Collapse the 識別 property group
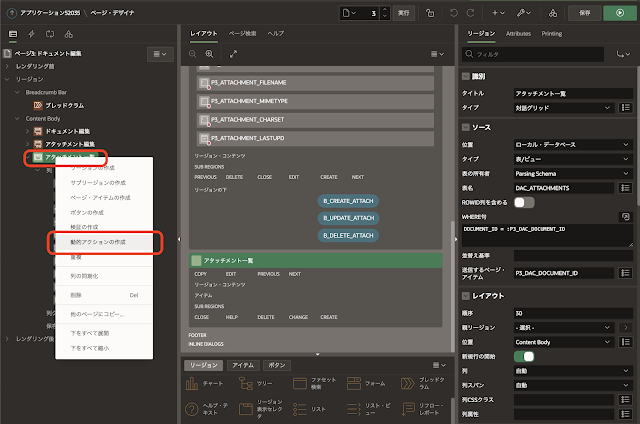640x424 pixels. 466,76
